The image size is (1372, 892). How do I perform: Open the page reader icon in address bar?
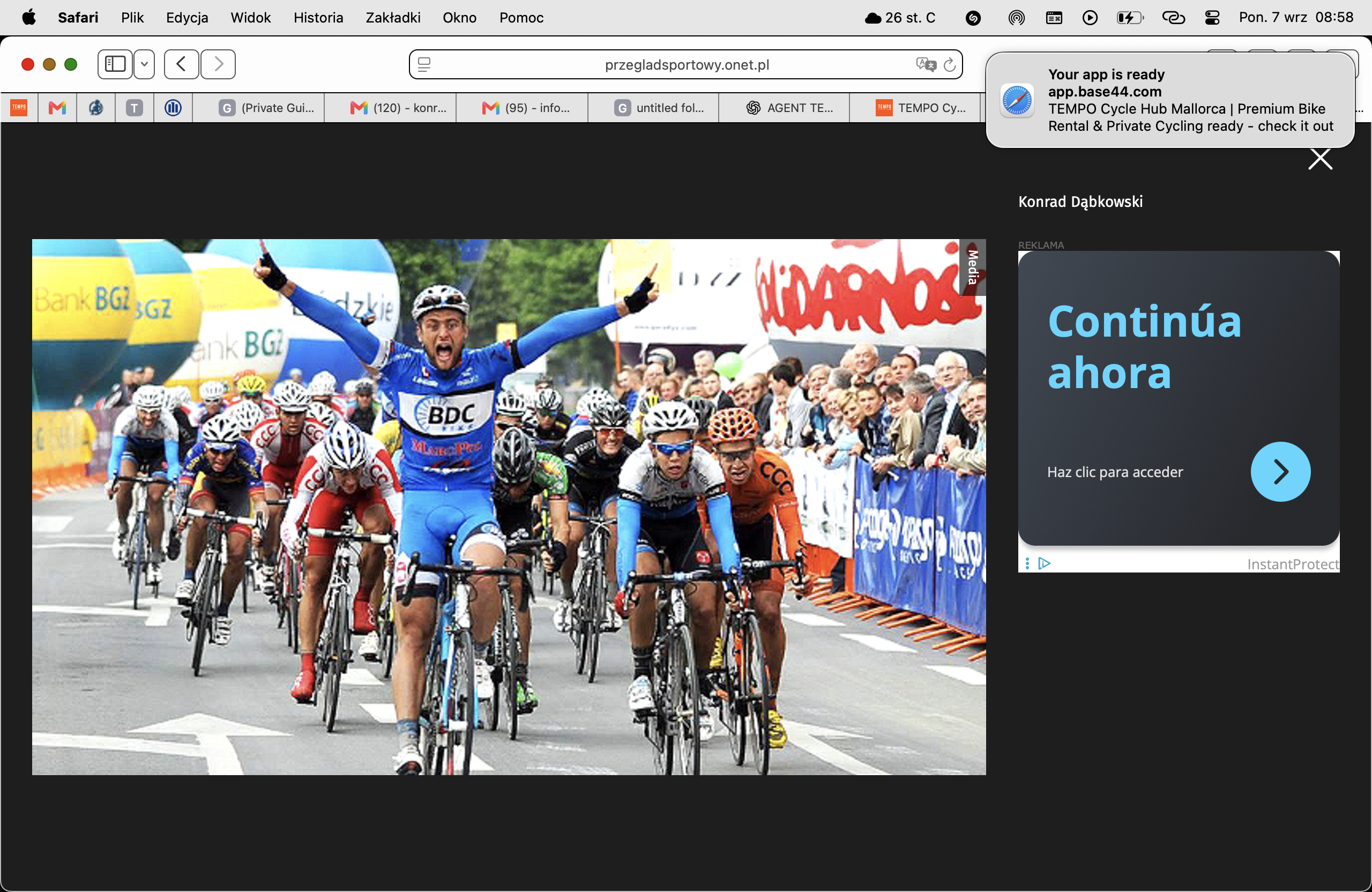click(424, 64)
